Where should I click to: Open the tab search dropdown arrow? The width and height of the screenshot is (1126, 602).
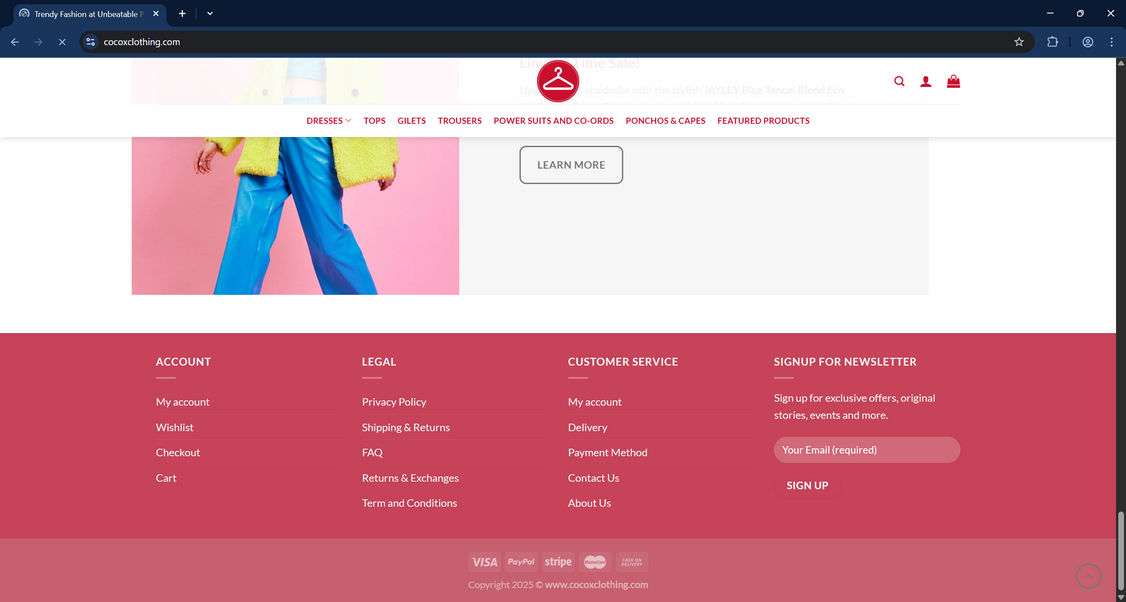210,14
